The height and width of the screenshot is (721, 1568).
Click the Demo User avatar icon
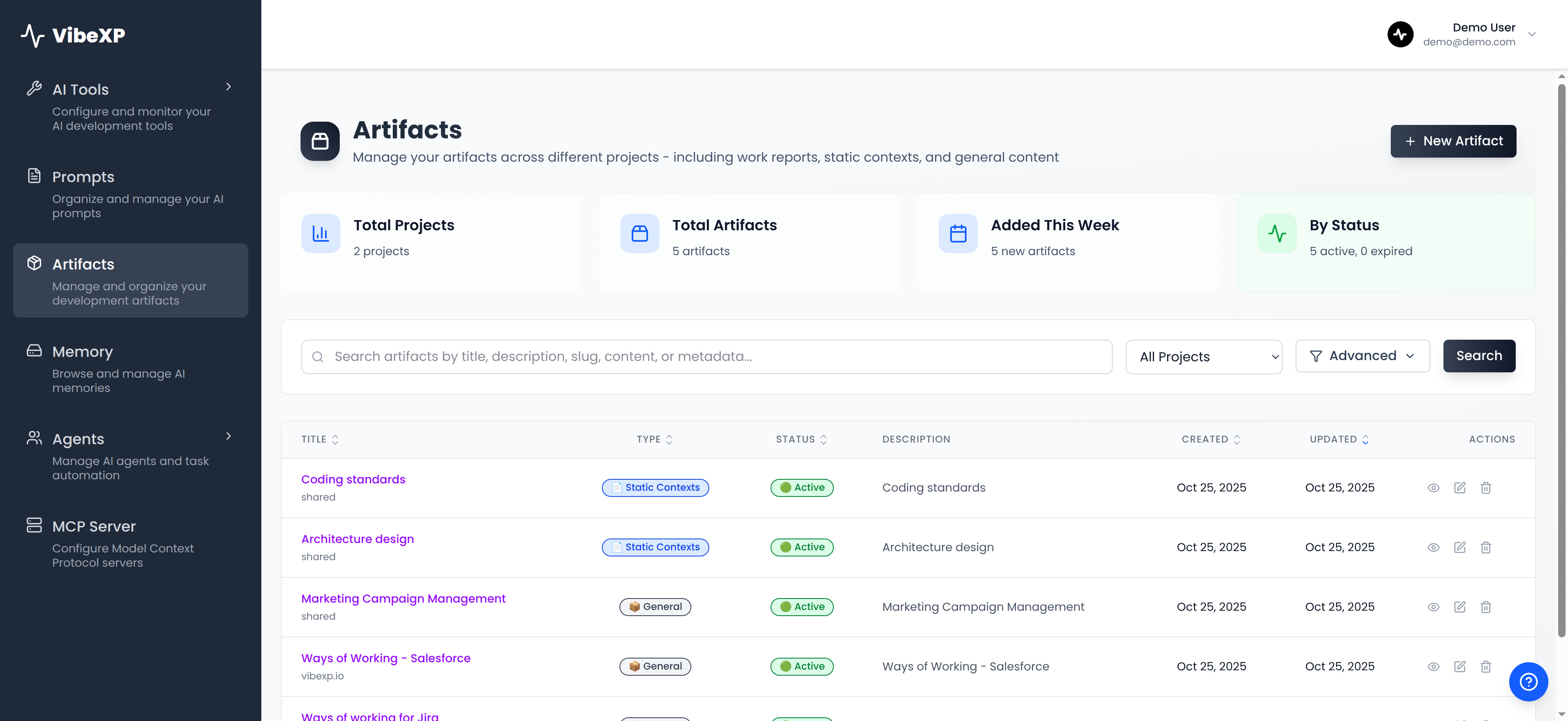pos(1400,34)
